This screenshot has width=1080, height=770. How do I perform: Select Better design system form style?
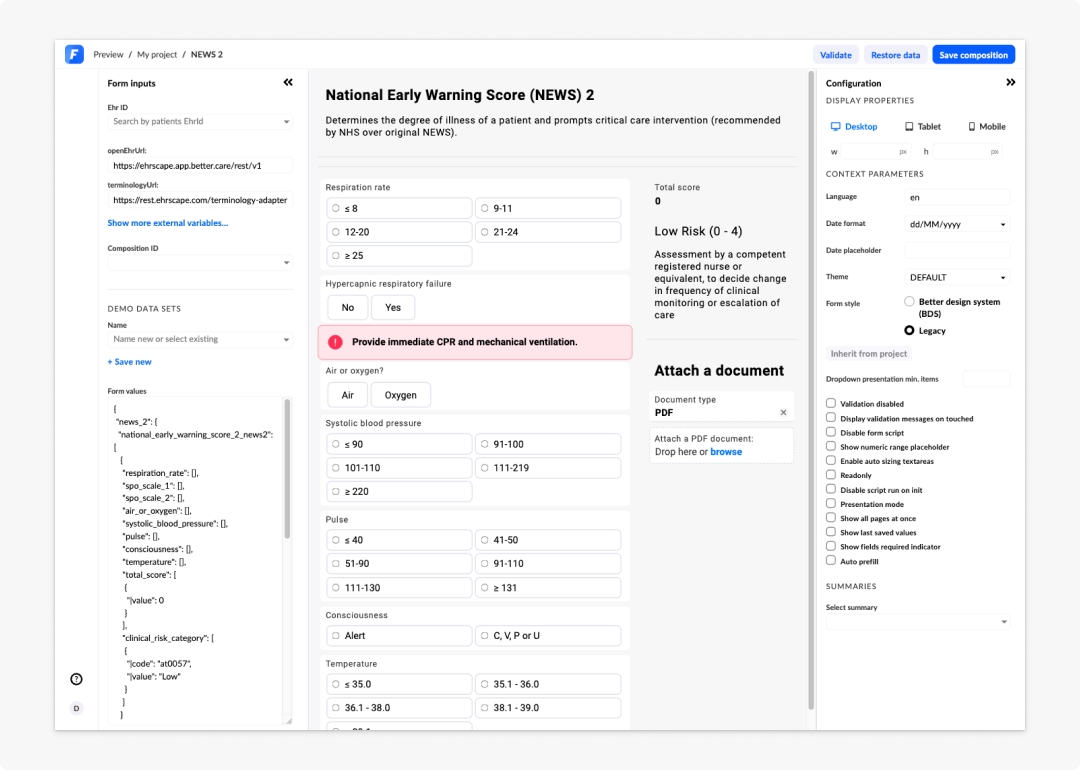click(909, 302)
